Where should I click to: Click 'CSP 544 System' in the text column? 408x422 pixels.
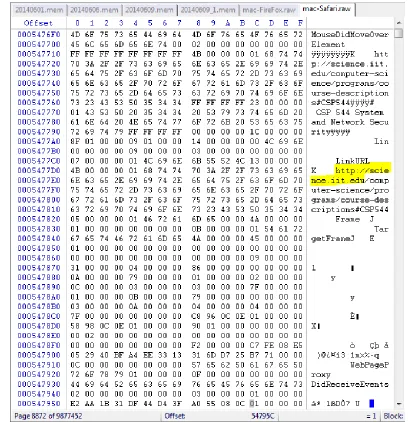point(350,112)
